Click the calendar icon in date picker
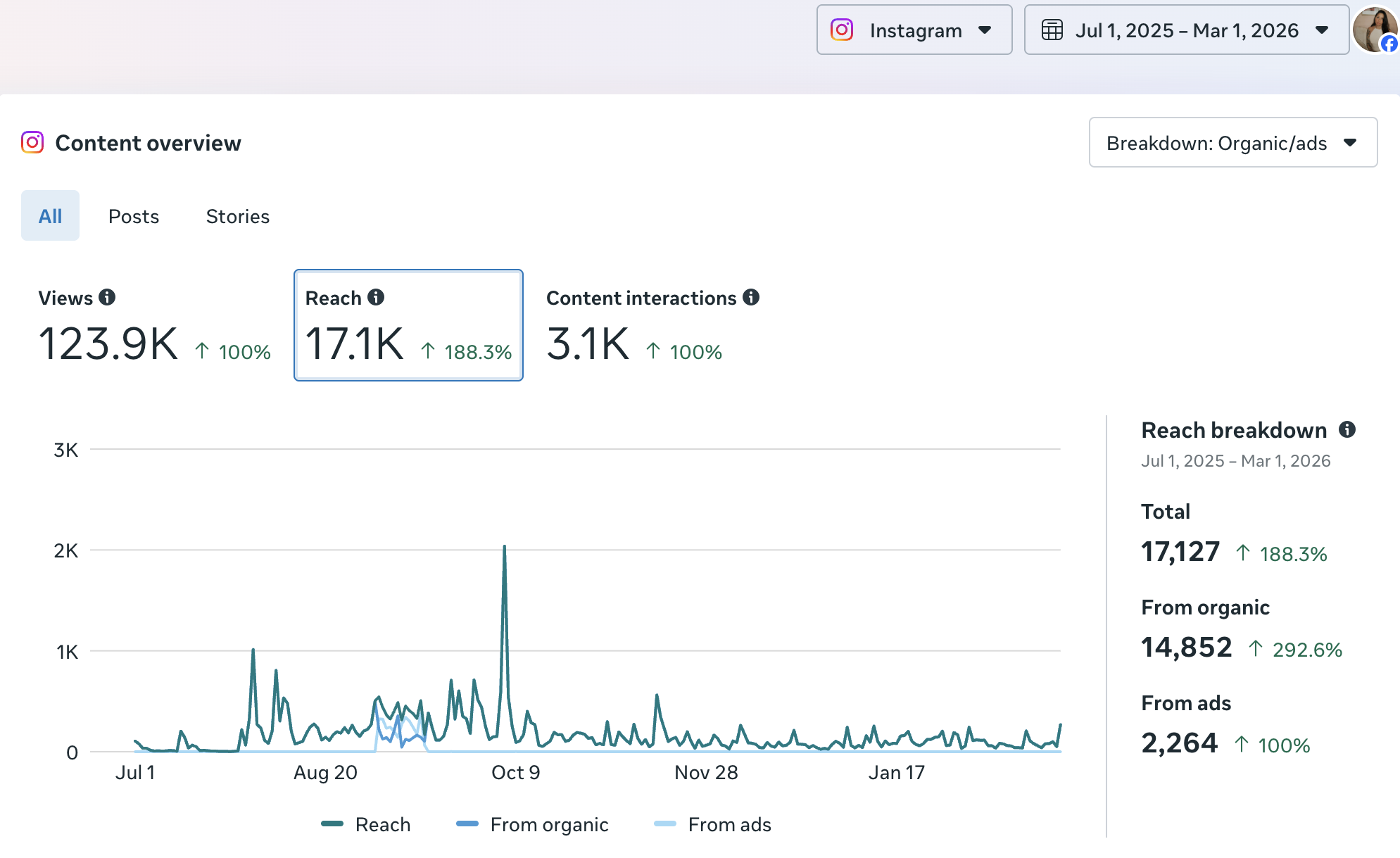This screenshot has height=858, width=1400. pos(1052,30)
